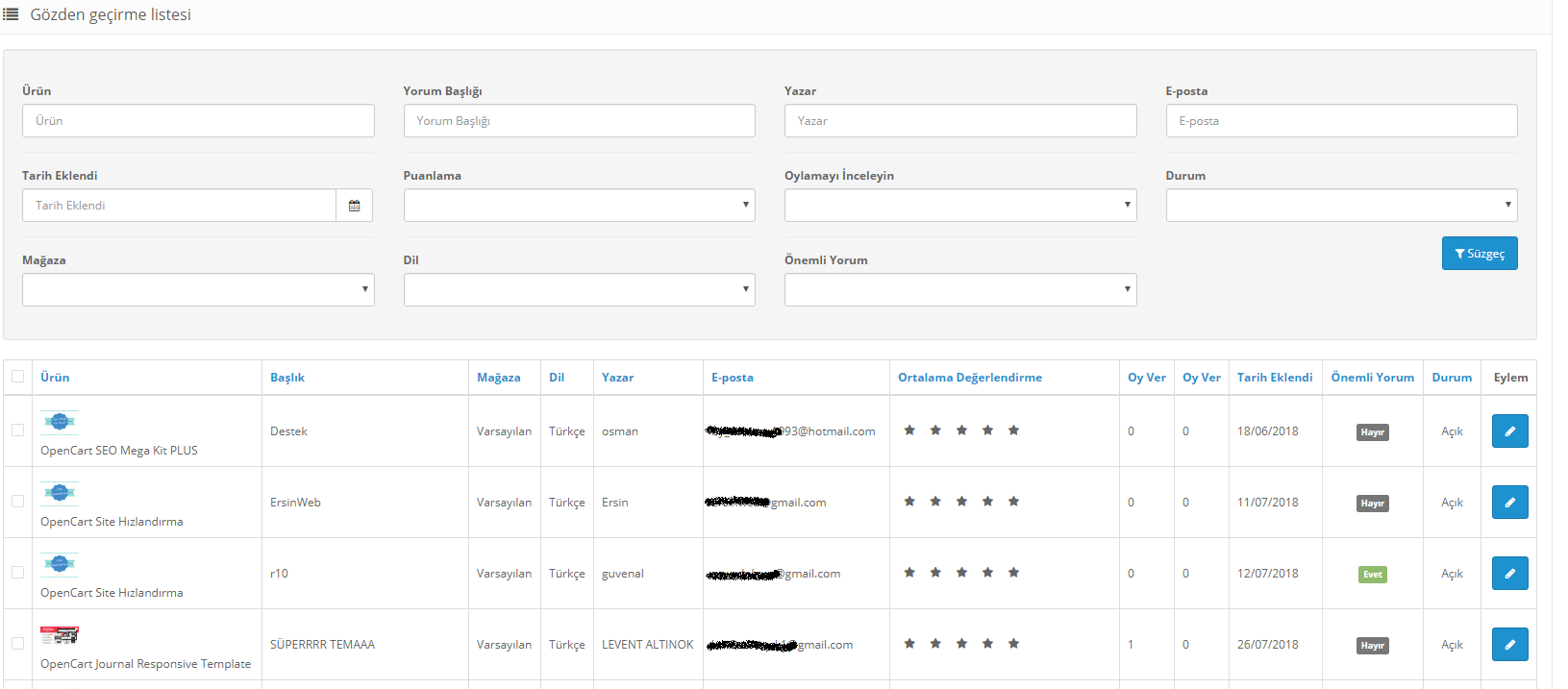Open the Durum filter dropdown

[1341, 206]
